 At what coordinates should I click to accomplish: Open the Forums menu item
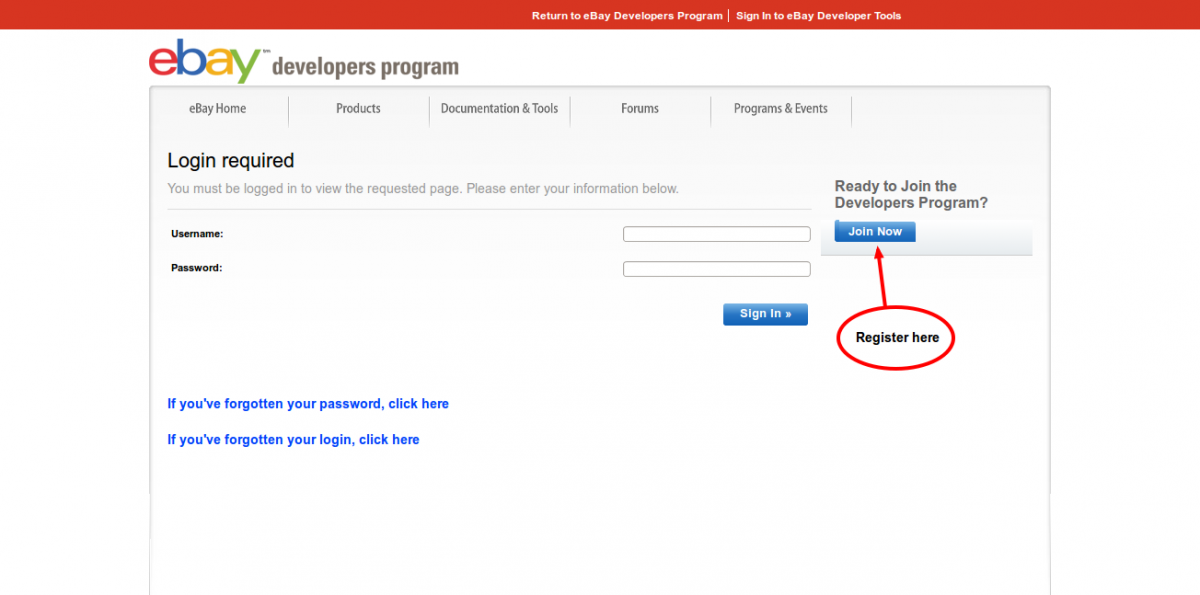point(640,109)
